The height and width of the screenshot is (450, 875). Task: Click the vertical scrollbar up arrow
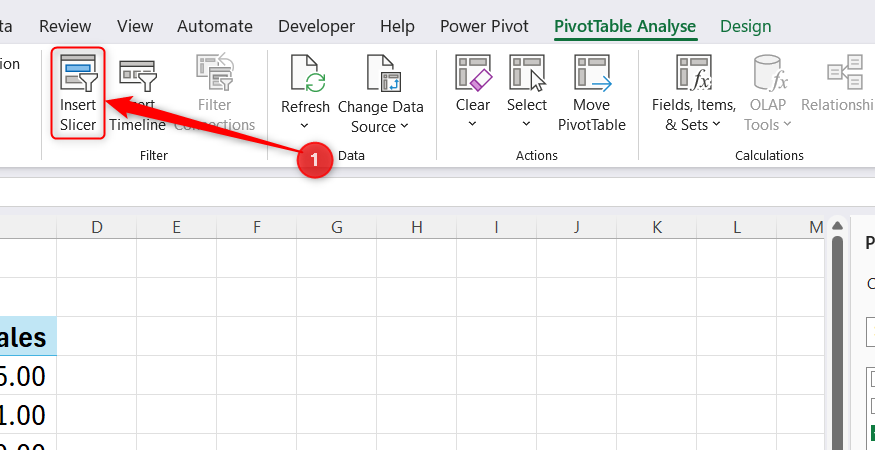click(x=836, y=226)
